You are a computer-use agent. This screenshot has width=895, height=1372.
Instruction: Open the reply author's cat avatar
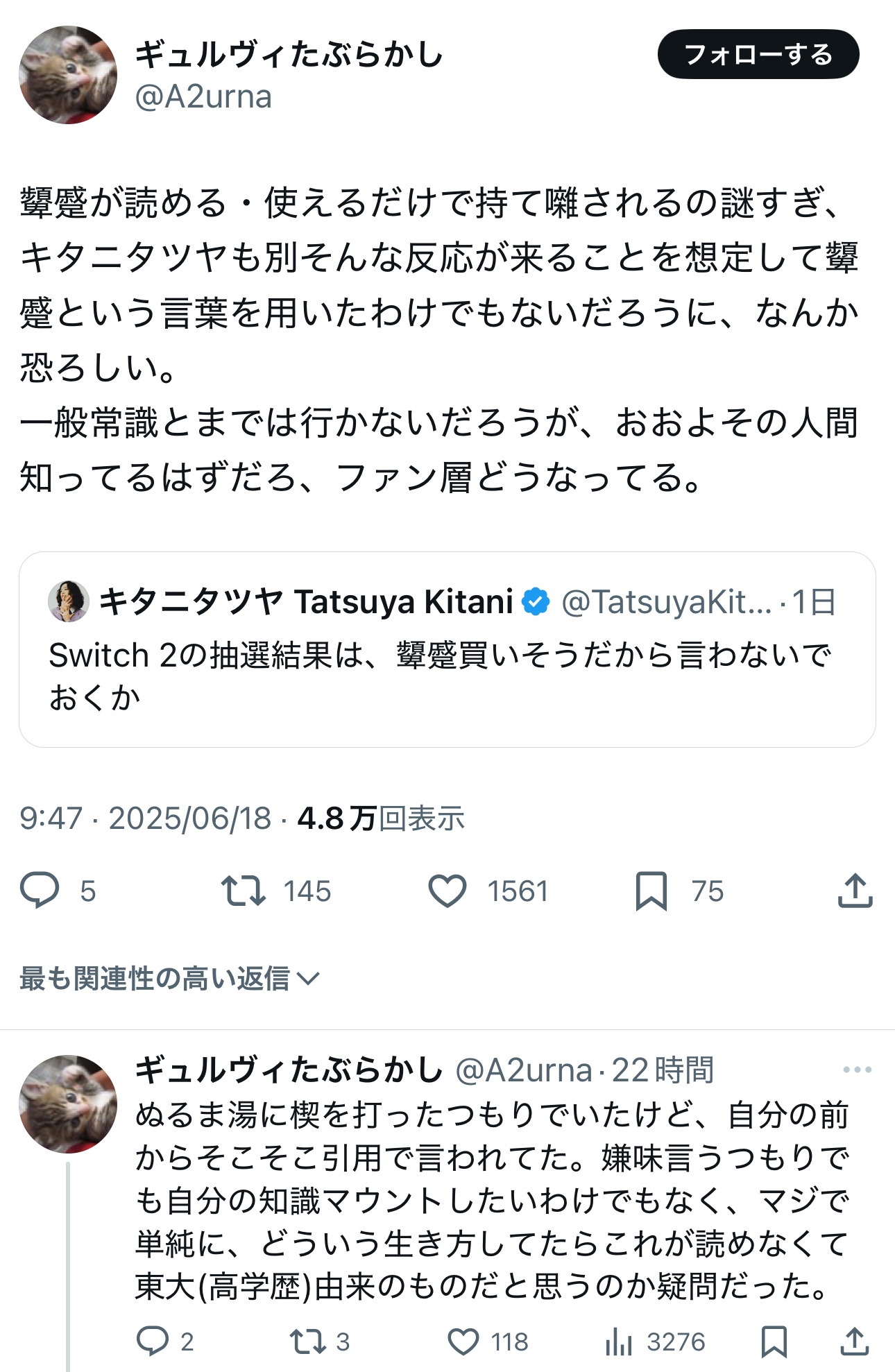tap(68, 1104)
